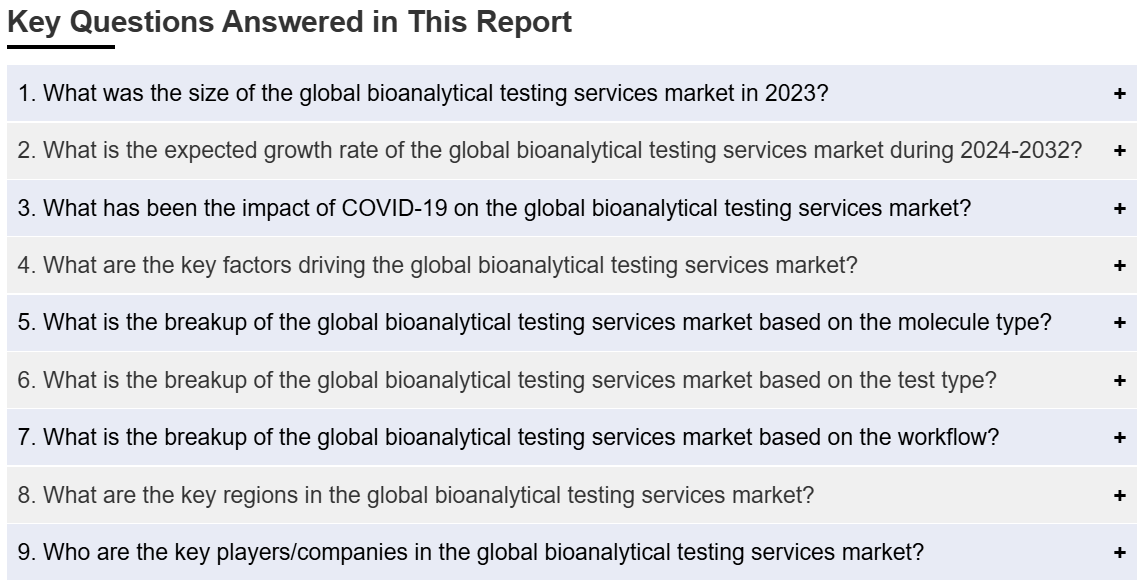
Task: Click the Key Questions Answered heading
Action: point(290,22)
